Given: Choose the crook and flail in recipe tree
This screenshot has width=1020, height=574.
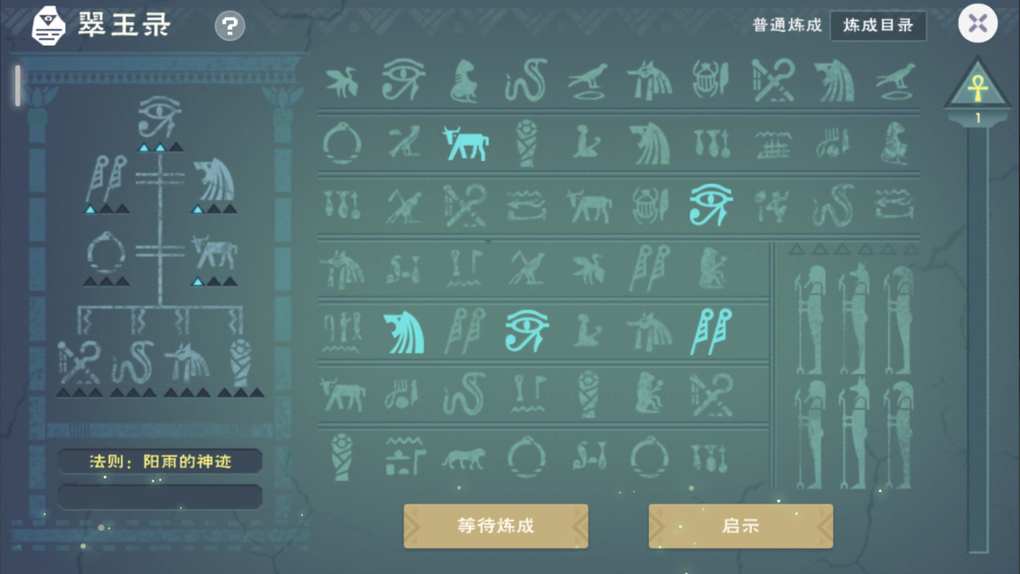Looking at the screenshot, I should 79,362.
